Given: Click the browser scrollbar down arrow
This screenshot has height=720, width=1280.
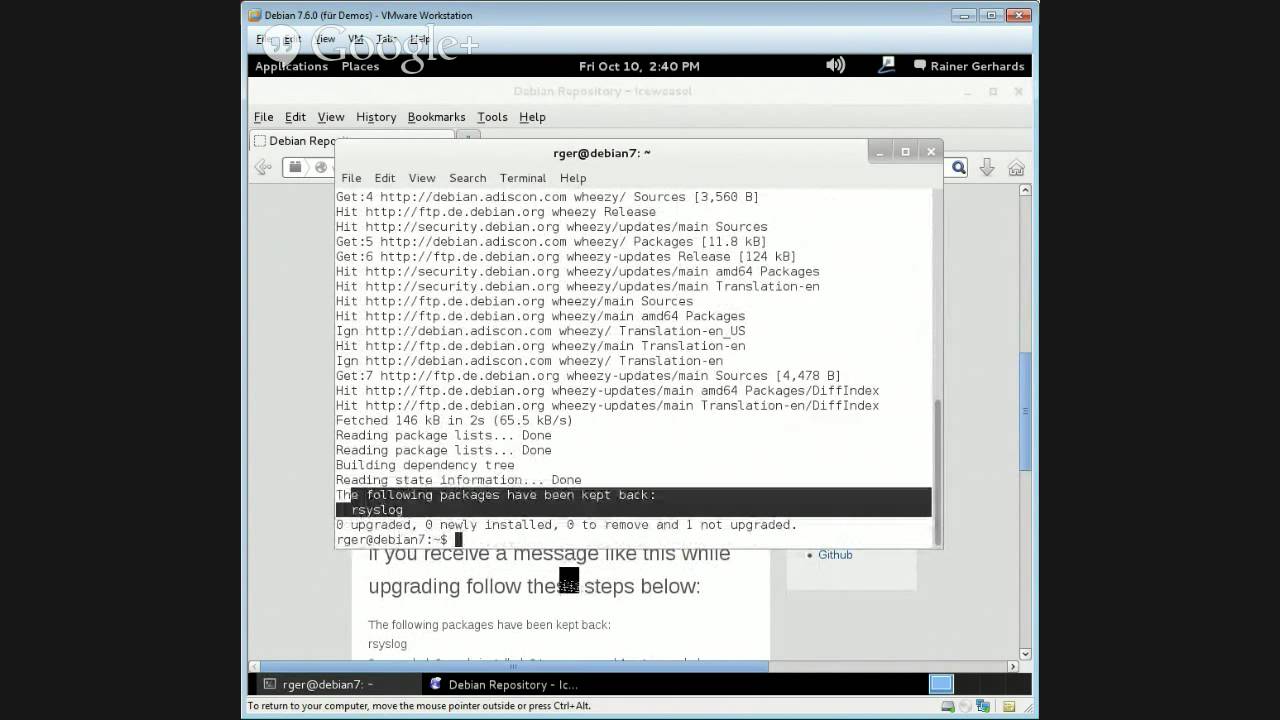Looking at the screenshot, I should point(1025,654).
